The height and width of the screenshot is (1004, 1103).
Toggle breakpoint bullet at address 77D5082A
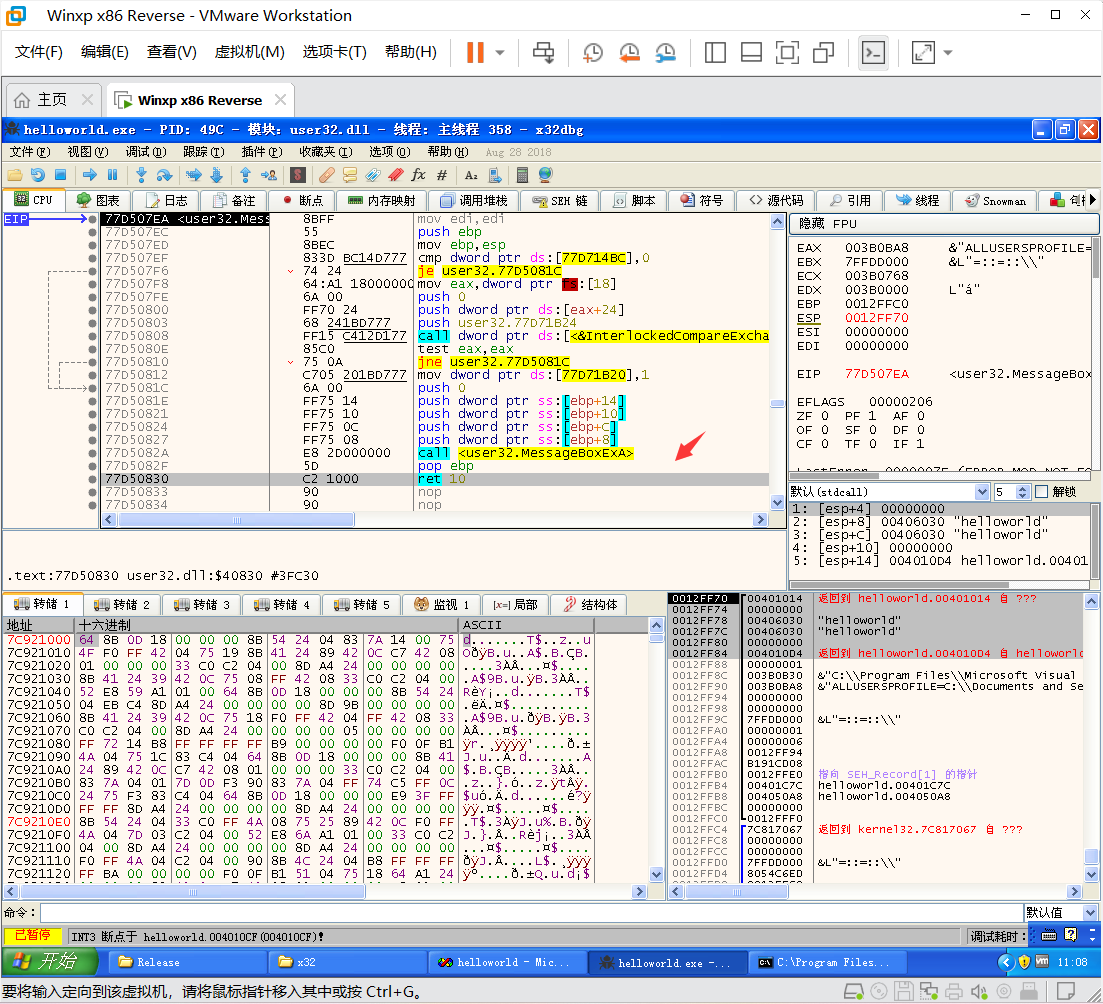pyautogui.click(x=92, y=453)
